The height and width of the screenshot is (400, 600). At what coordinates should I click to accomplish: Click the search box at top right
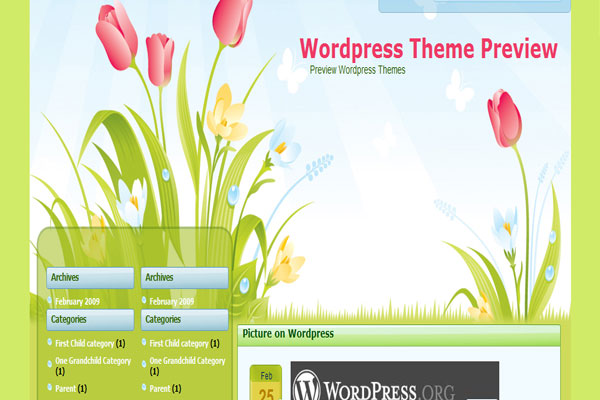pos(497,1)
